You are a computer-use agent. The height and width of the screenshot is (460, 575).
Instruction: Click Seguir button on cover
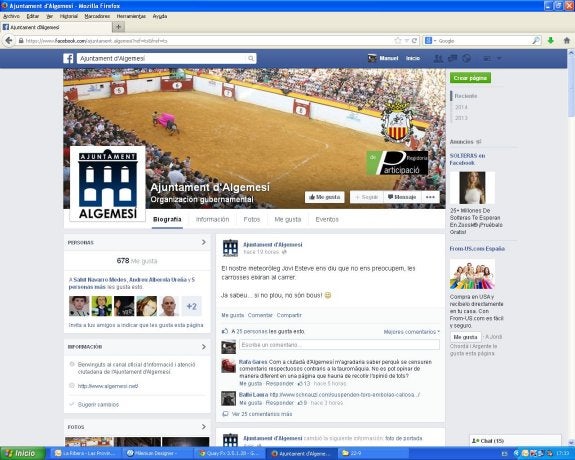click(x=366, y=197)
